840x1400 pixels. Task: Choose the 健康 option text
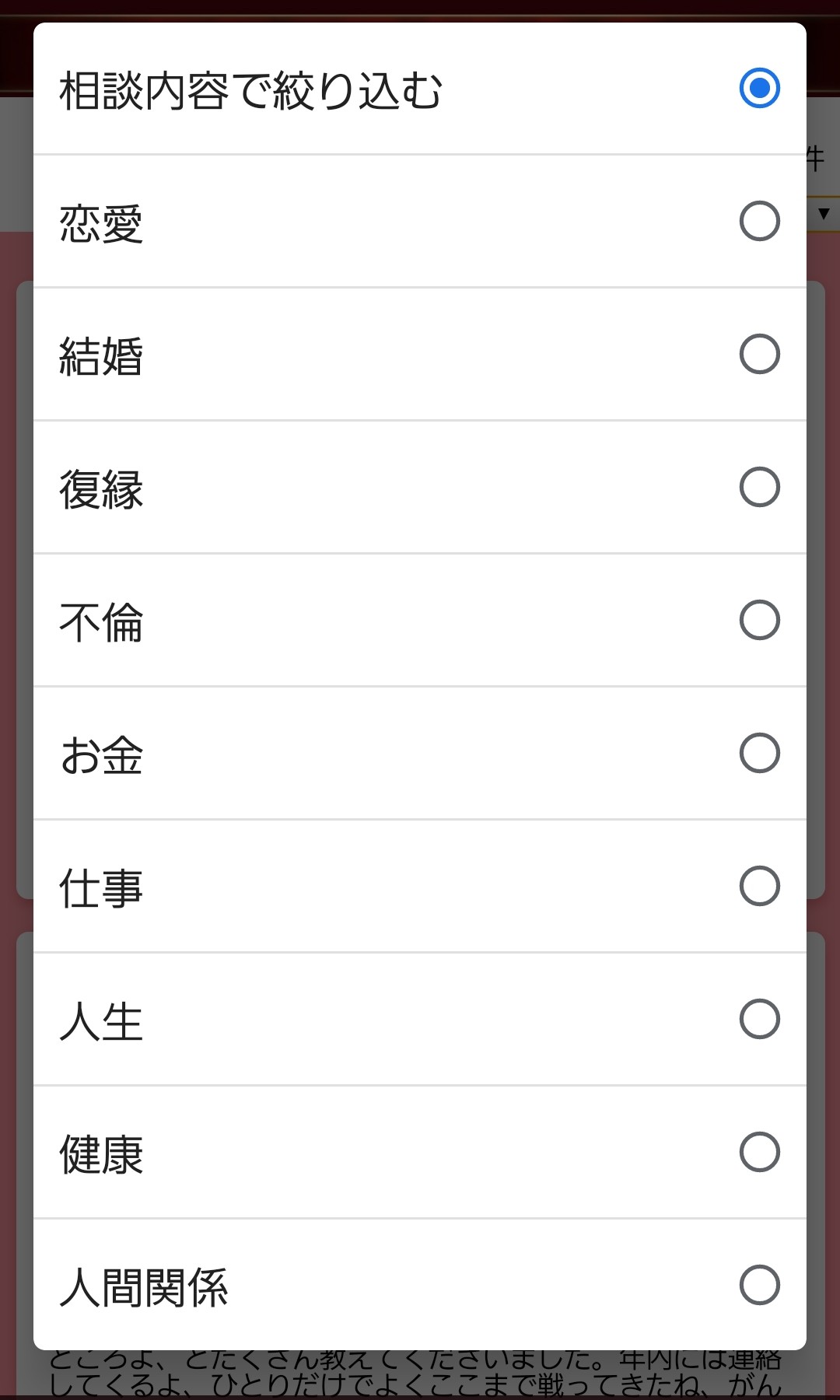(x=101, y=1154)
